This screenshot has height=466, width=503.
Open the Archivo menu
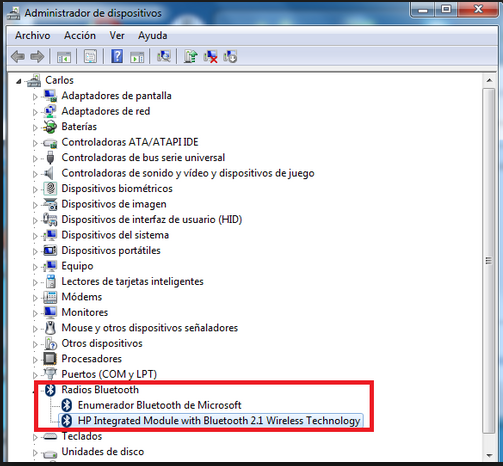tap(32, 35)
